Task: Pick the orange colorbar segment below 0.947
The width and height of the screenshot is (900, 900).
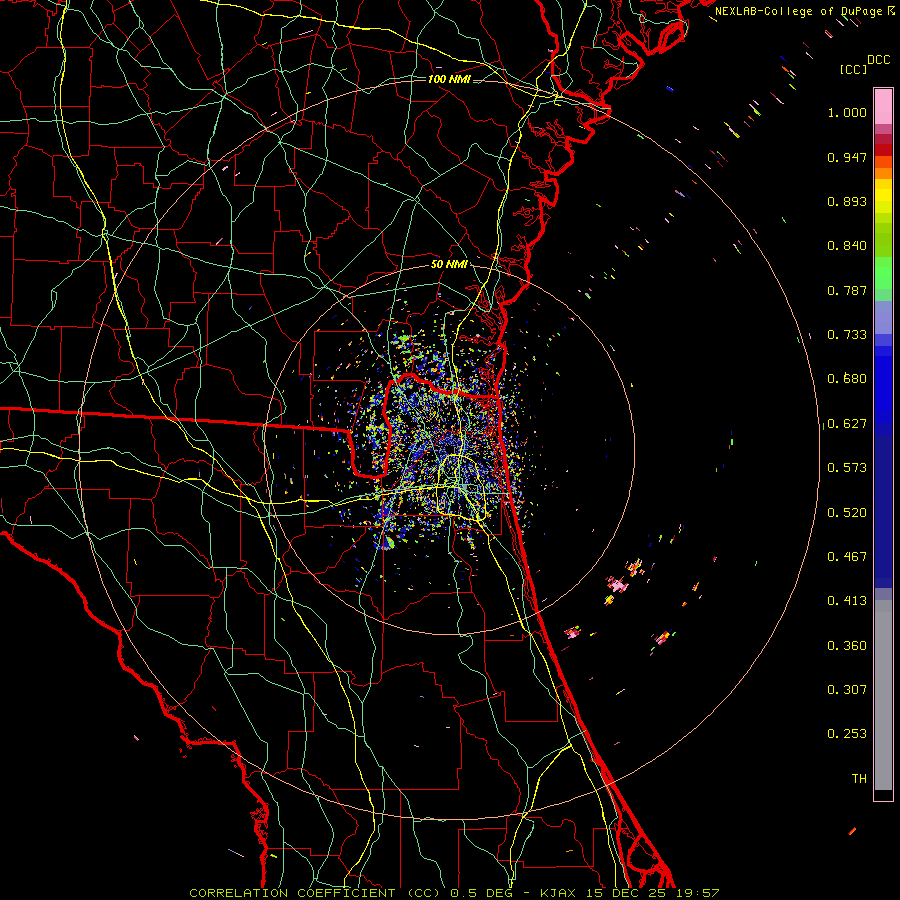Action: (883, 162)
